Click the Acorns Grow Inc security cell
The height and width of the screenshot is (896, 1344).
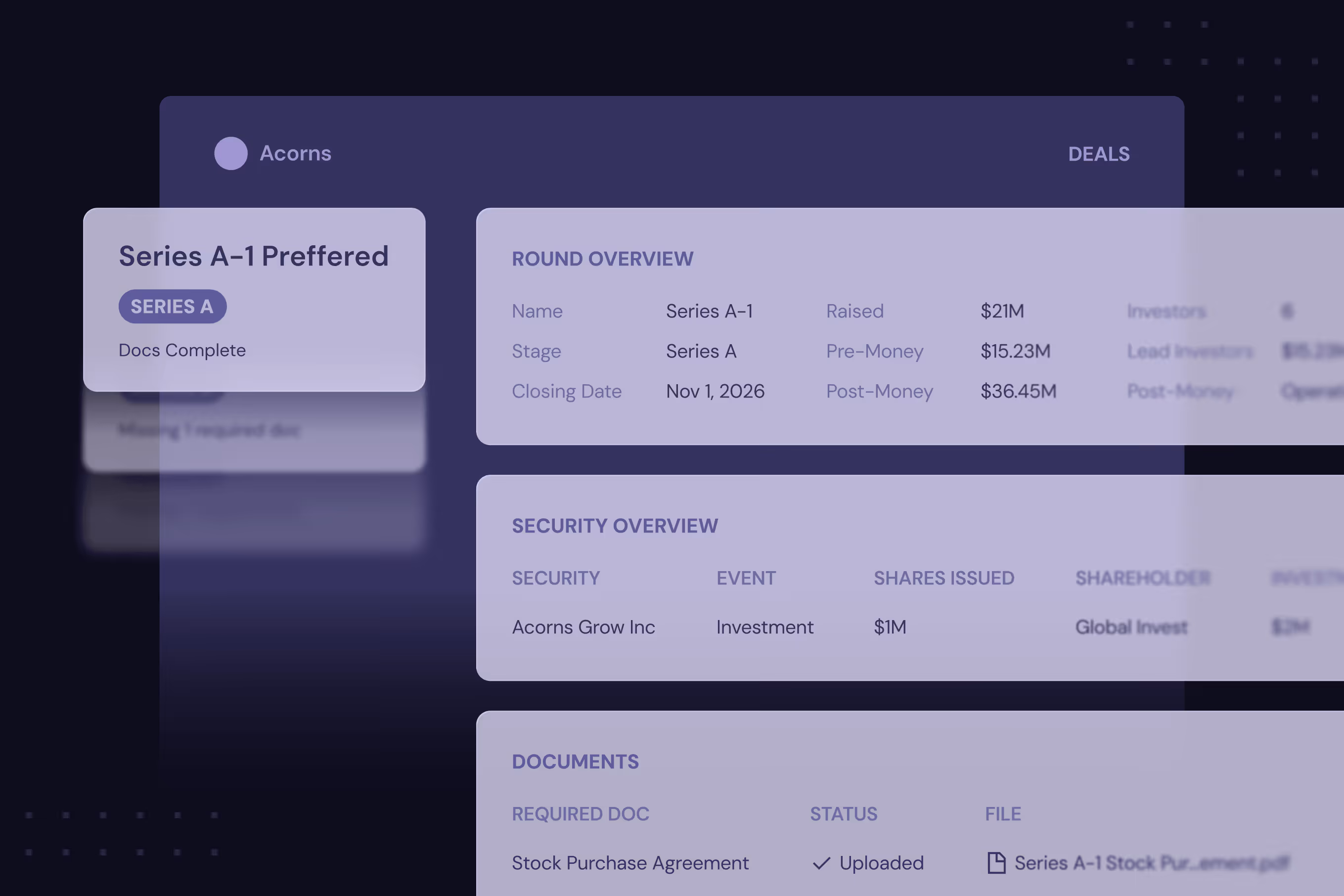tap(583, 627)
